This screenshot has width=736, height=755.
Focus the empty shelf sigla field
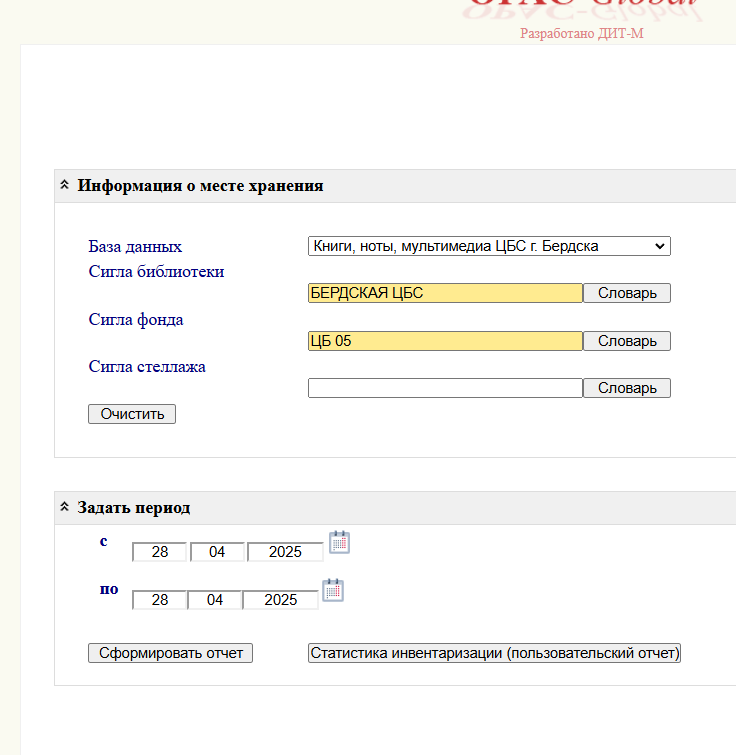(x=445, y=388)
